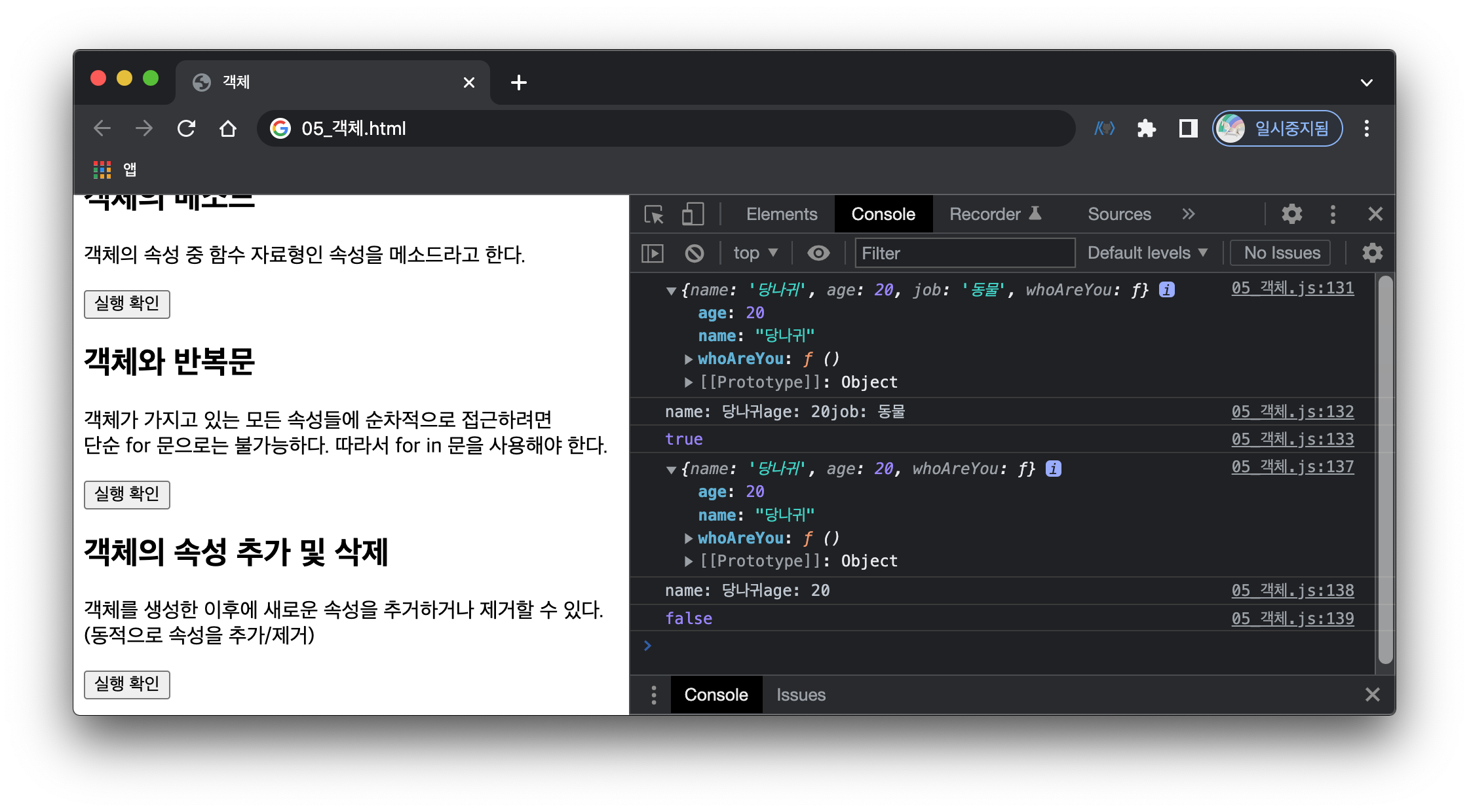The width and height of the screenshot is (1469, 812).
Task: Toggle the console sidebar panel
Action: pyautogui.click(x=653, y=253)
